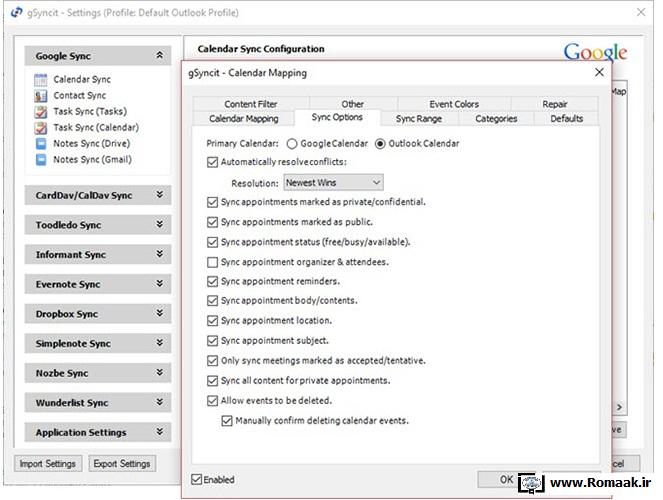Switch to the Content Filter tab
Image resolution: width=663 pixels, height=500 pixels.
(251, 104)
